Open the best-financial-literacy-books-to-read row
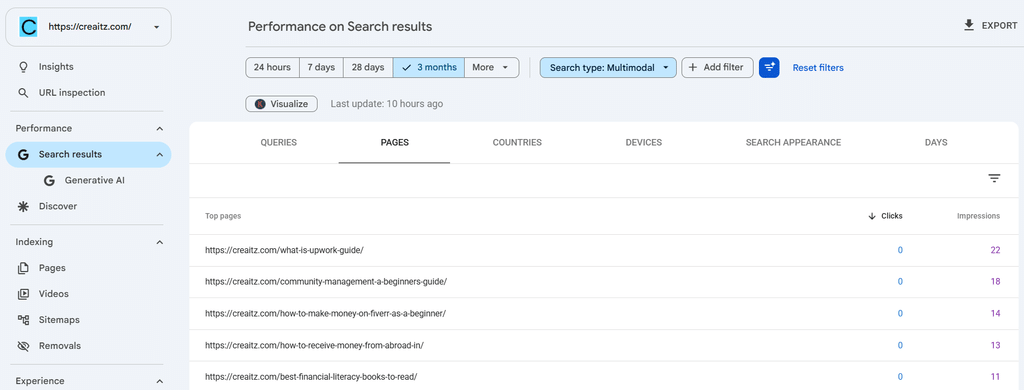This screenshot has width=1024, height=390. point(604,377)
